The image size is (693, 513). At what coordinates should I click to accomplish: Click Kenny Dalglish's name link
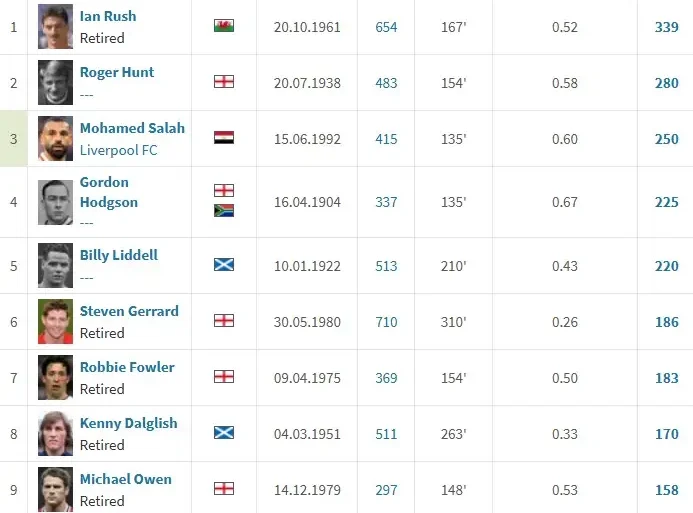pos(128,423)
